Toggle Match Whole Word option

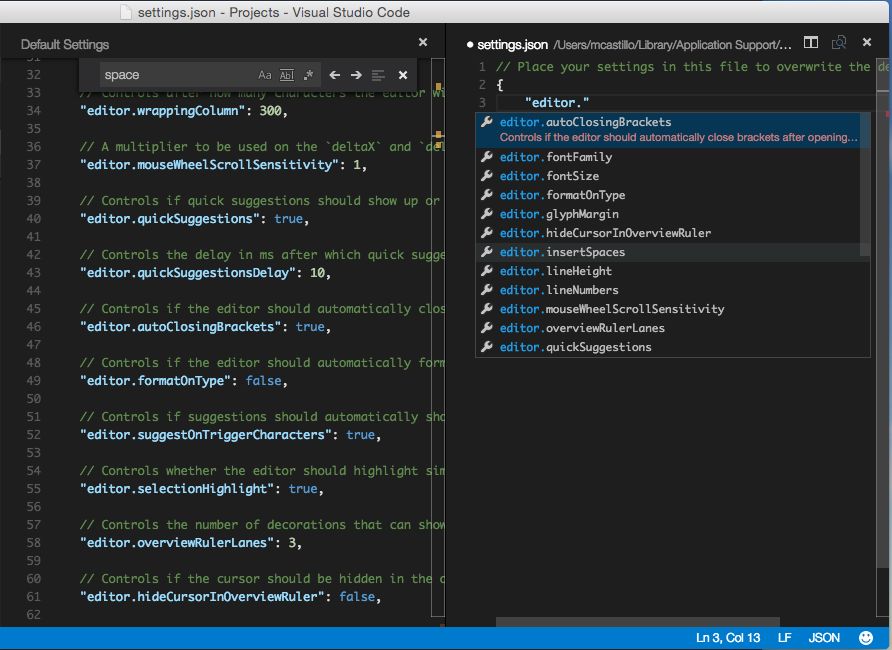tap(287, 75)
